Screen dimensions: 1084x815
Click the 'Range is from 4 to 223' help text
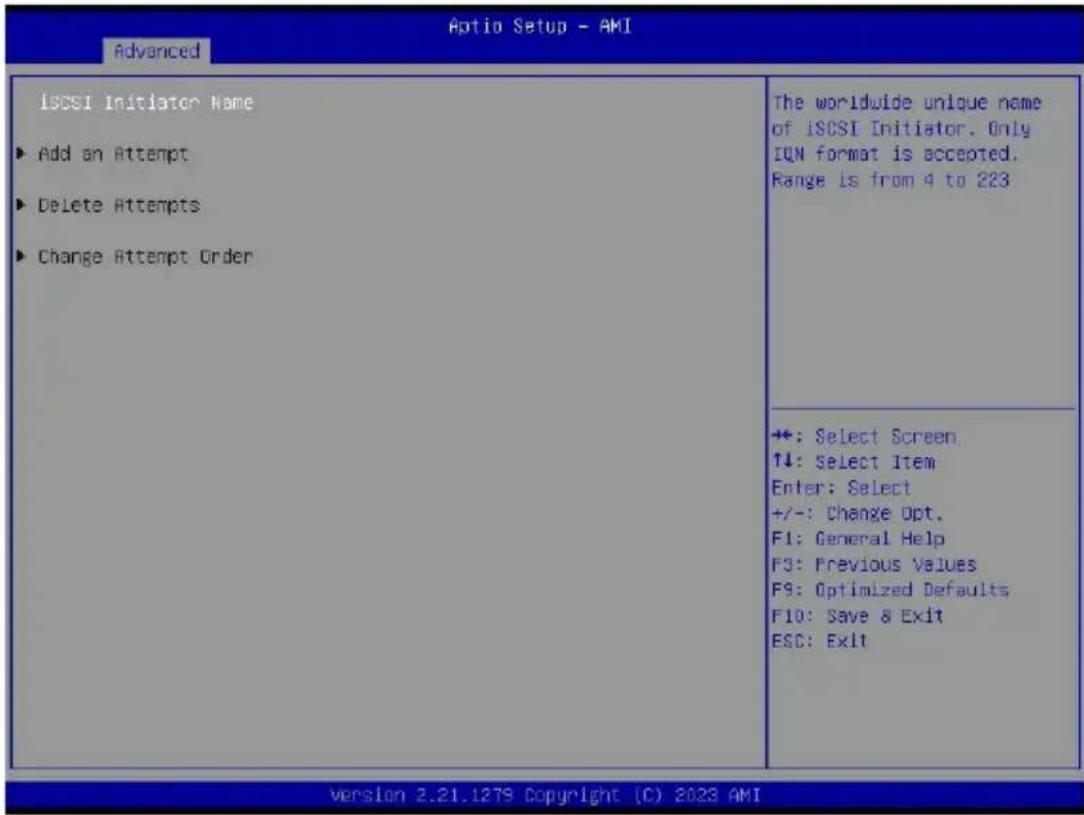pos(890,180)
